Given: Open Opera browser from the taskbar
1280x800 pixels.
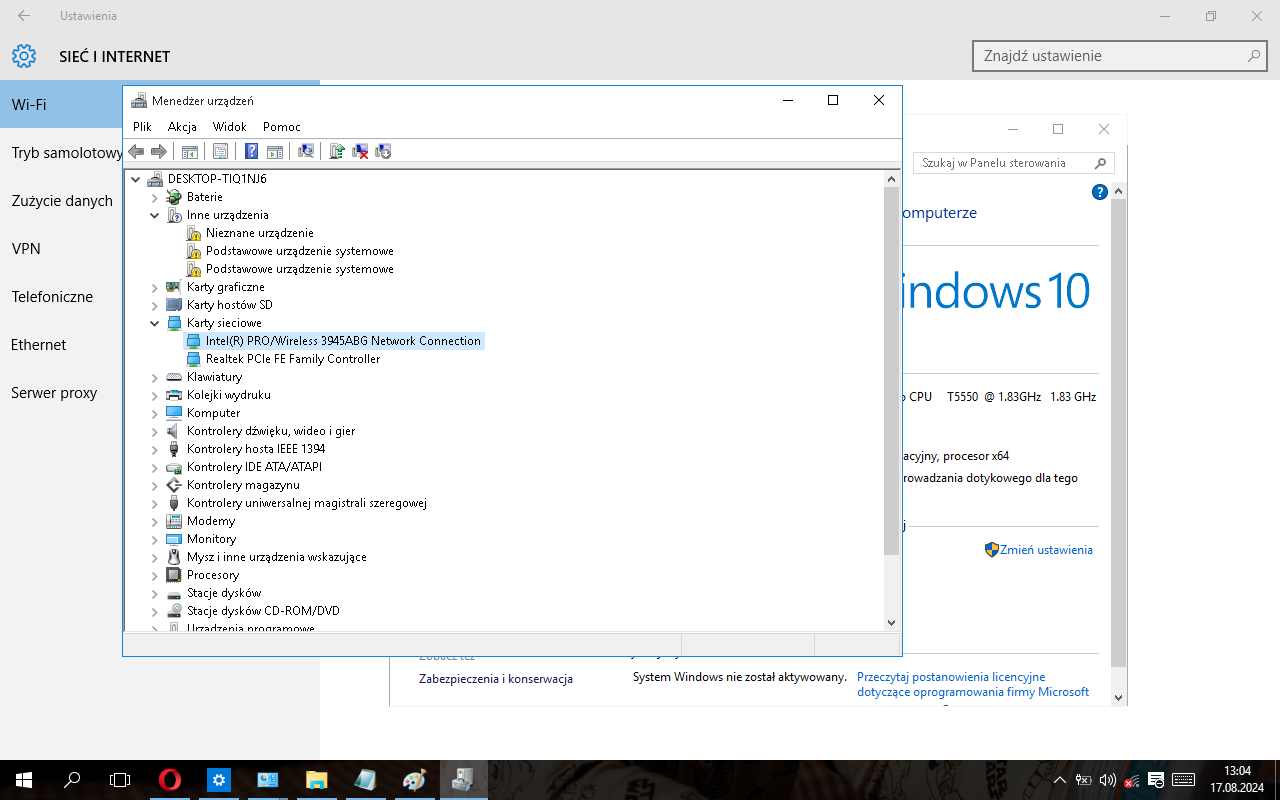Looking at the screenshot, I should pyautogui.click(x=170, y=780).
